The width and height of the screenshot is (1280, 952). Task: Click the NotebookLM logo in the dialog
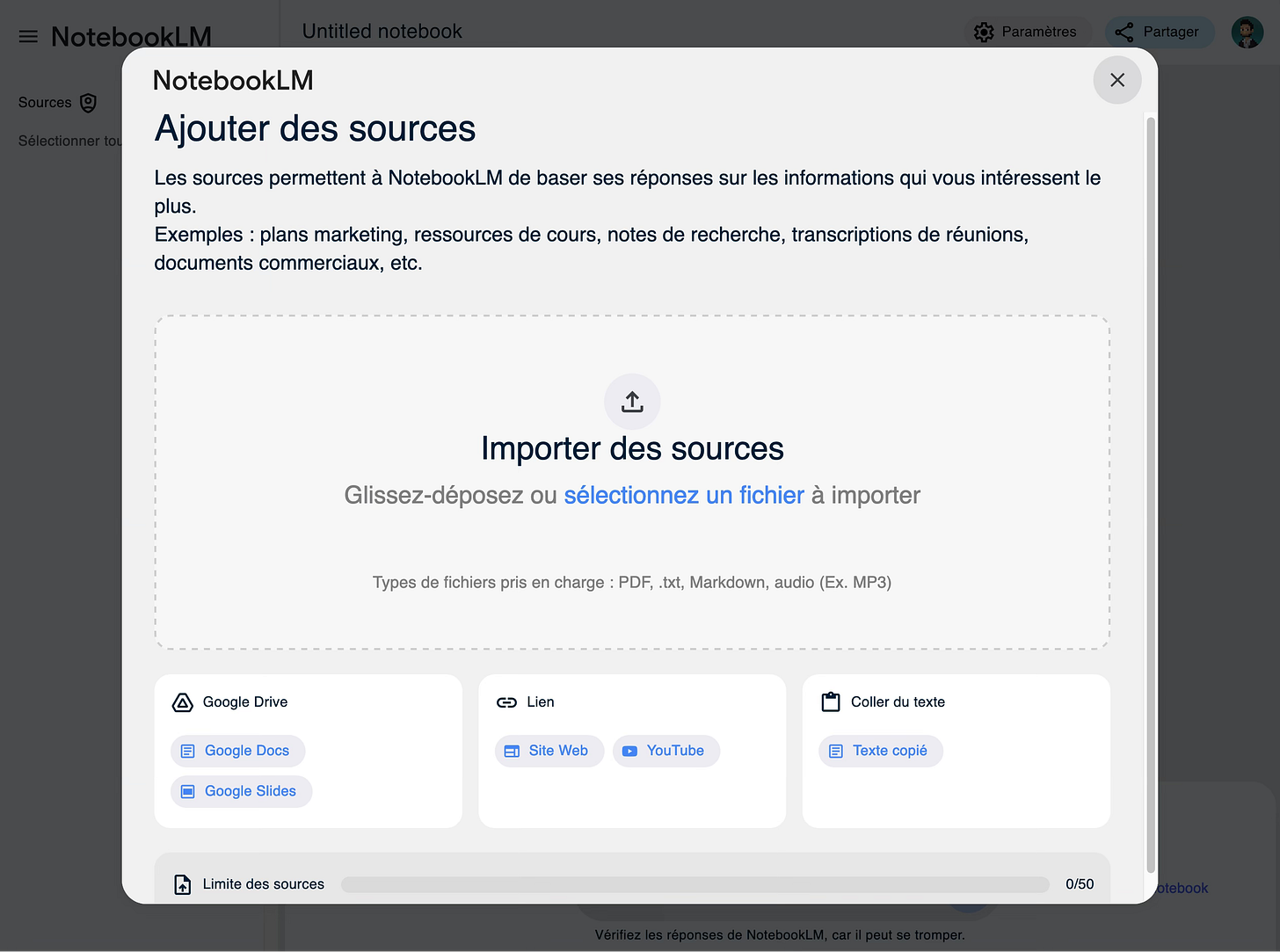pos(233,80)
